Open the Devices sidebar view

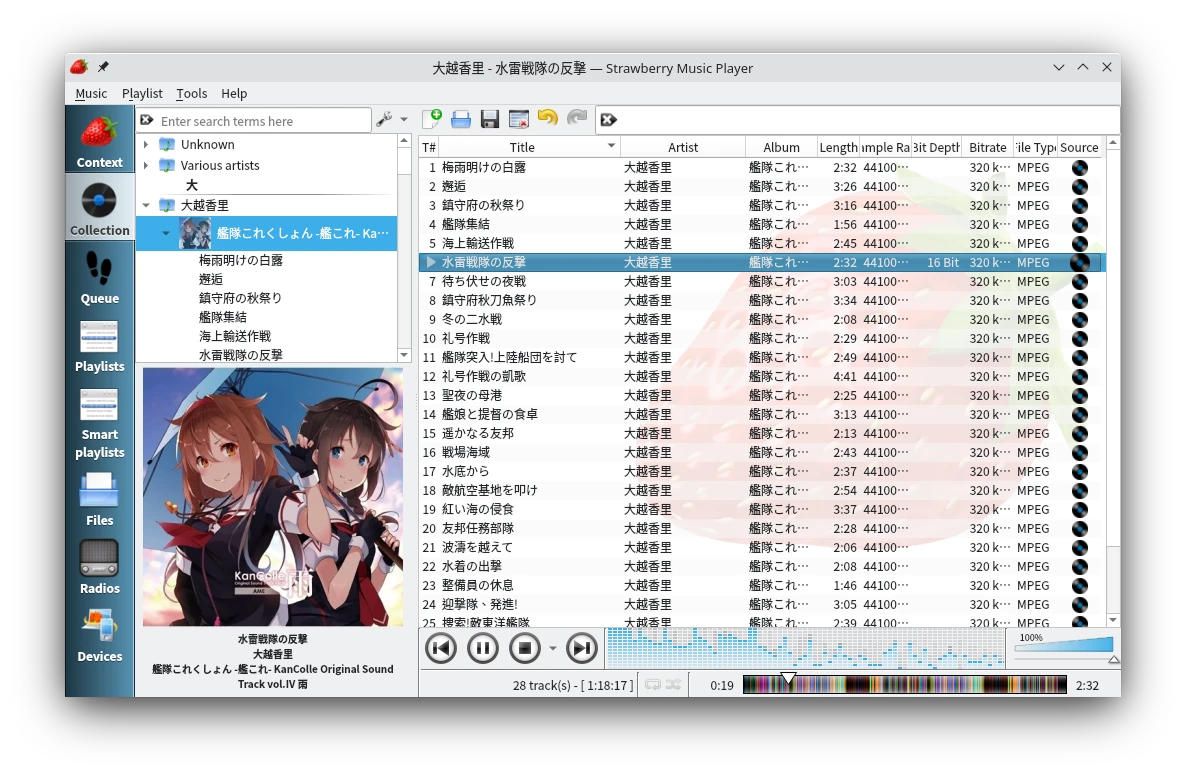pos(99,634)
